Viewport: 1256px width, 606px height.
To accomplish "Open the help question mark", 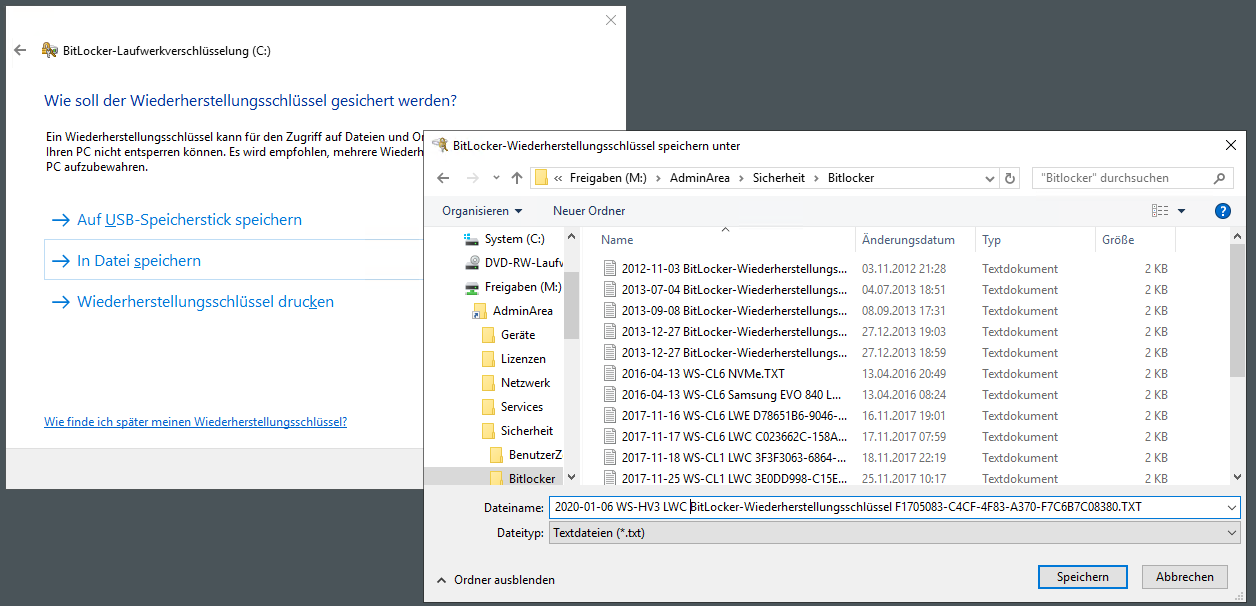I will [x=1222, y=211].
